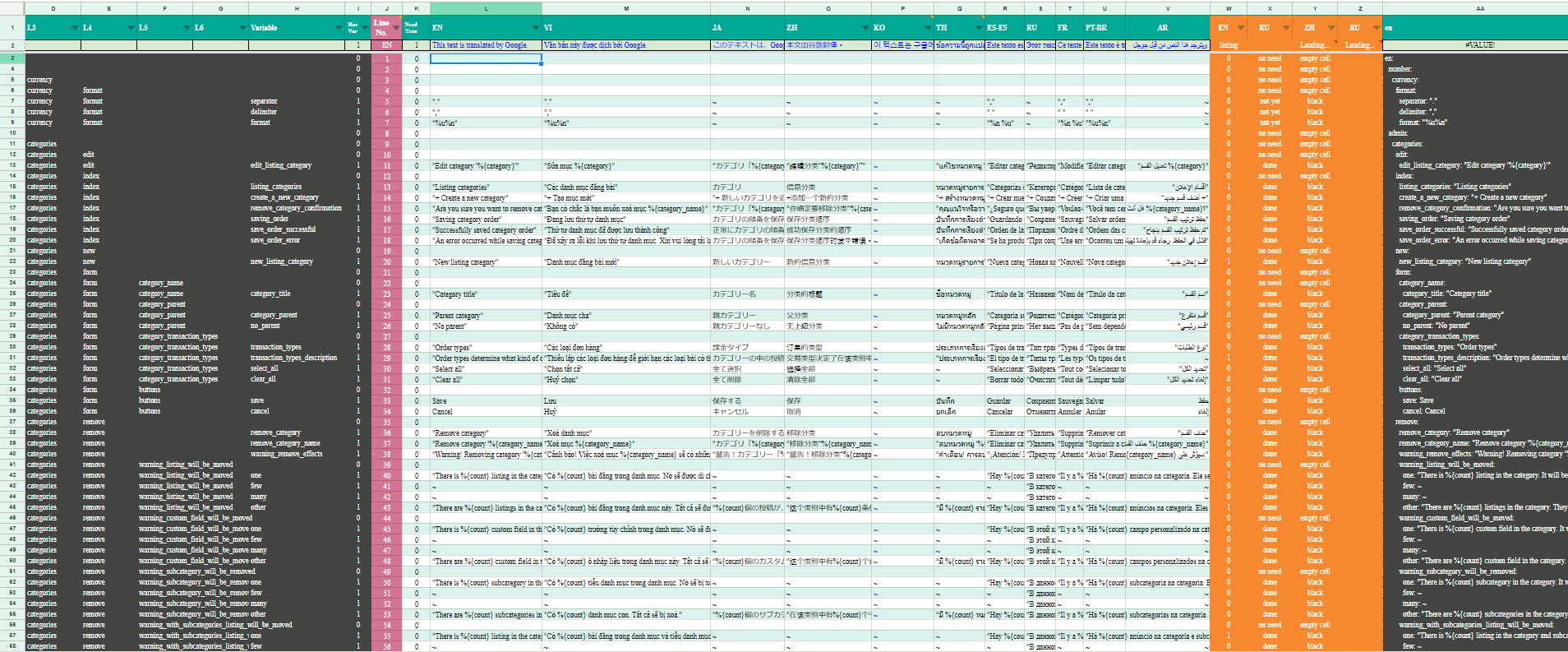
Task: Click the 'Loading...' cell in column Z
Action: point(1360,45)
